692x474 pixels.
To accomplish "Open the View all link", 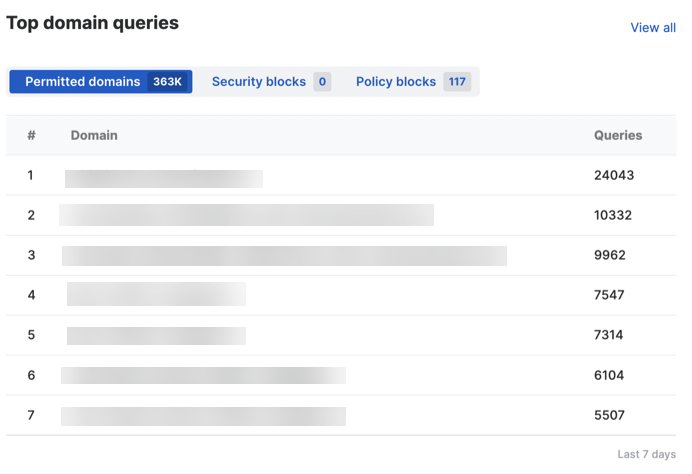I will click(x=652, y=27).
